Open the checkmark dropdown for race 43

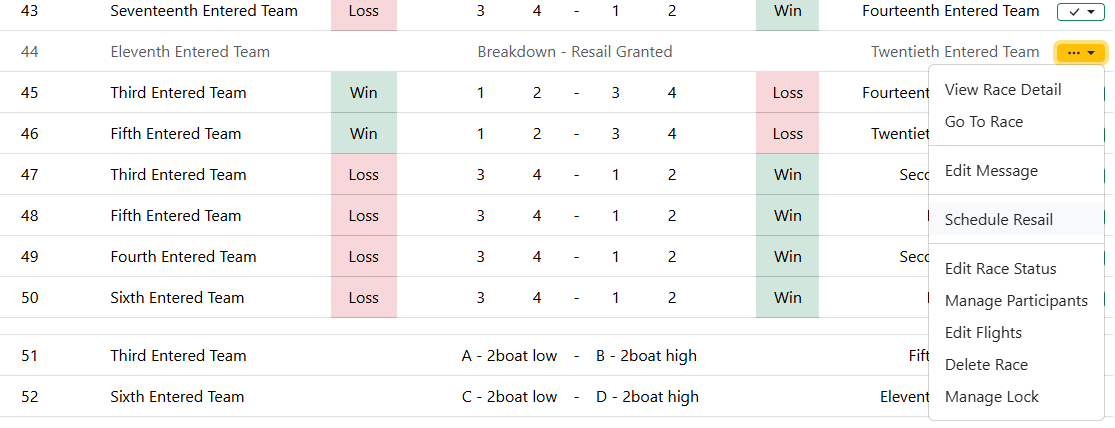point(1080,12)
